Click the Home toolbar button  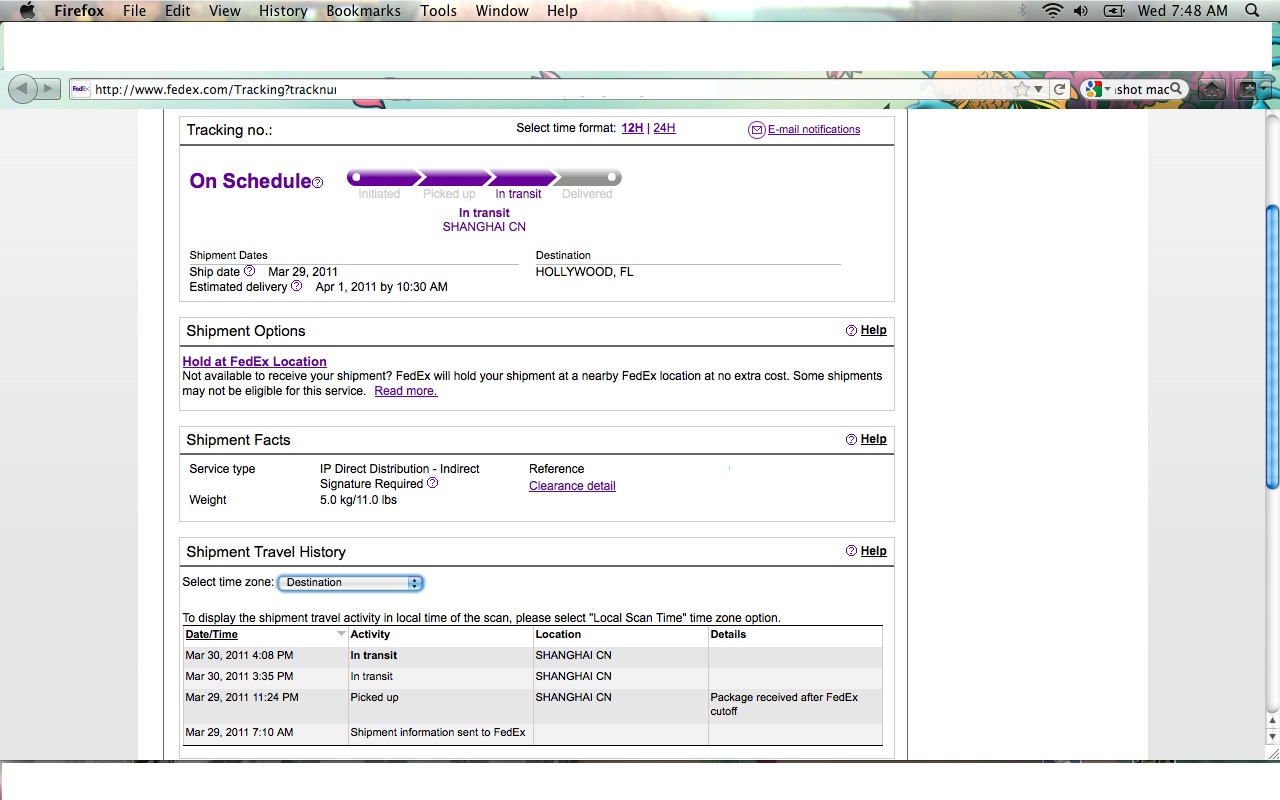tap(1212, 89)
